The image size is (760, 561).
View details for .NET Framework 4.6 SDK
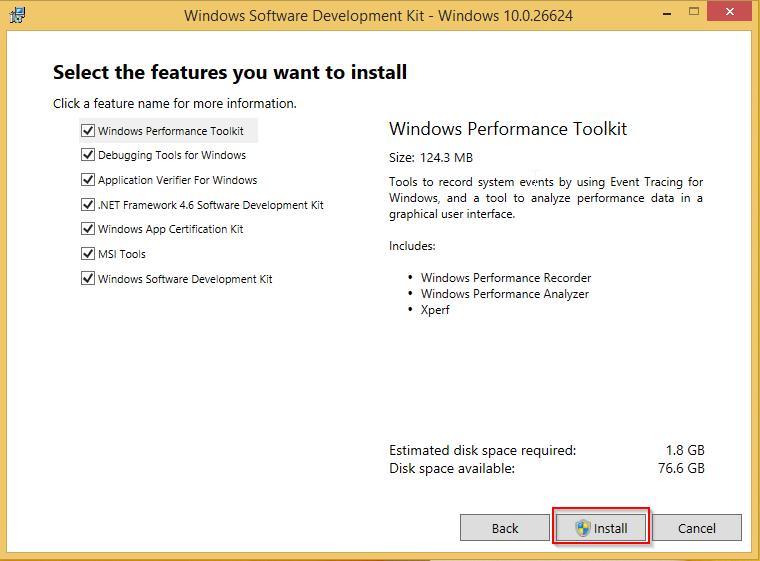[210, 205]
